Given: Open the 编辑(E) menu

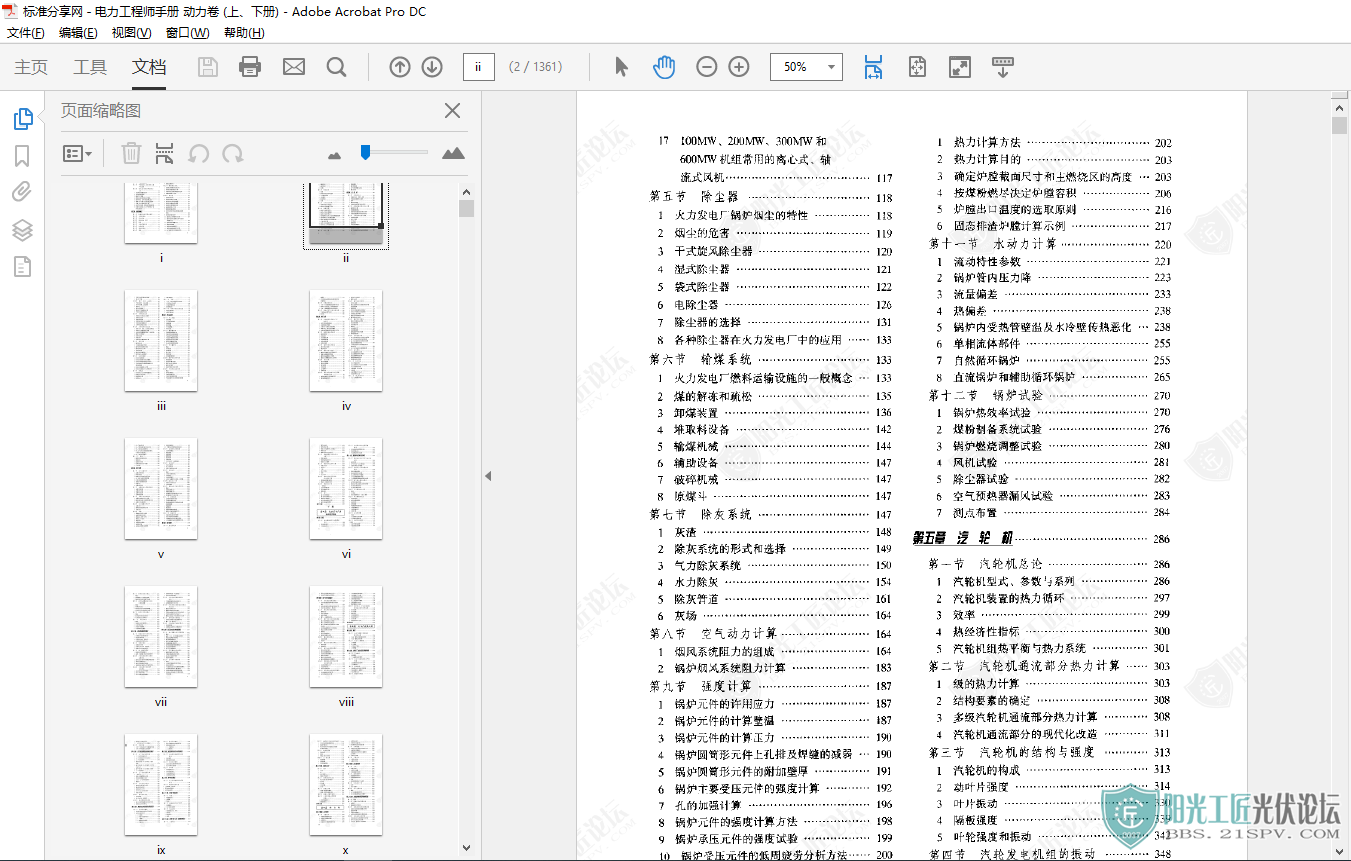Looking at the screenshot, I should click(78, 33).
